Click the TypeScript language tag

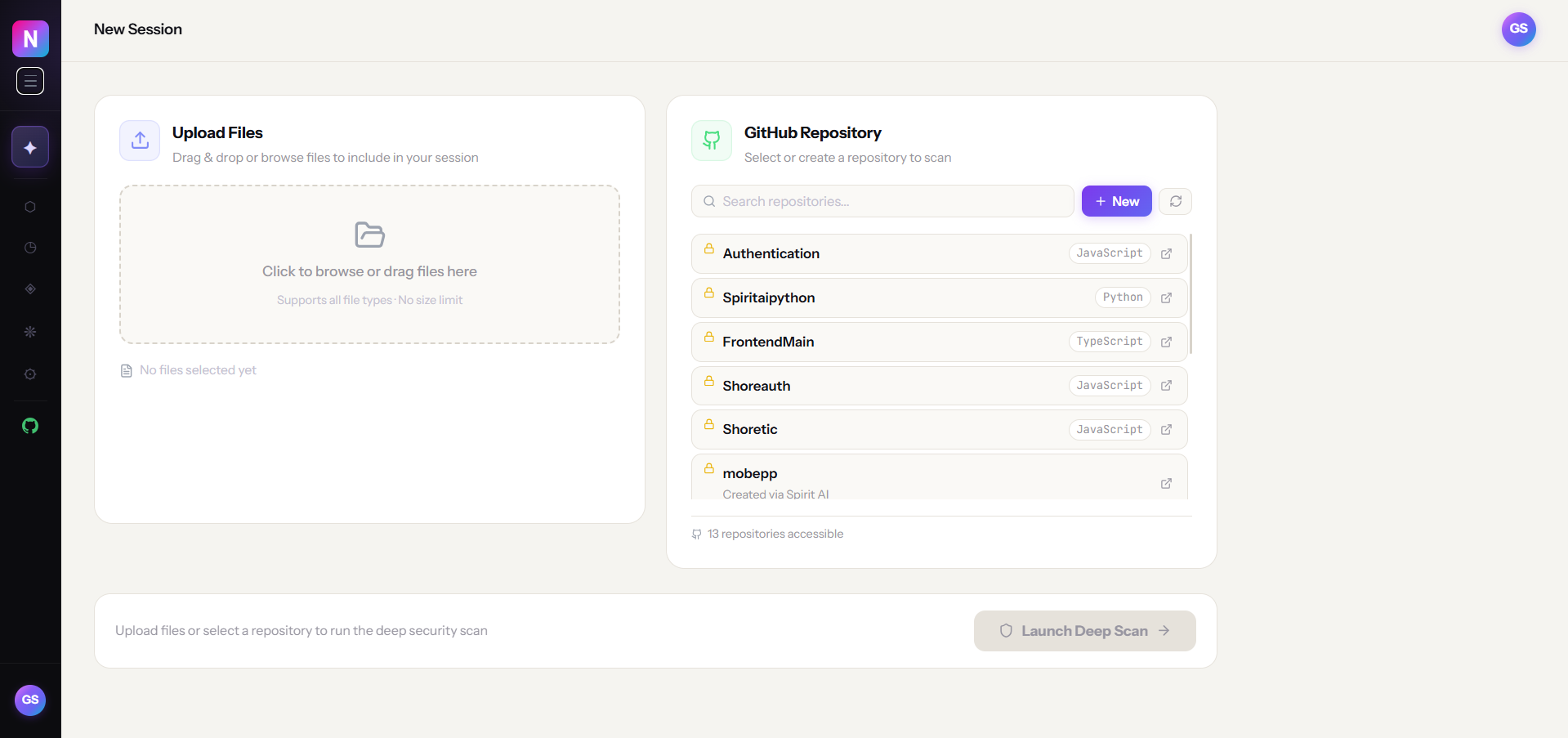click(x=1110, y=342)
